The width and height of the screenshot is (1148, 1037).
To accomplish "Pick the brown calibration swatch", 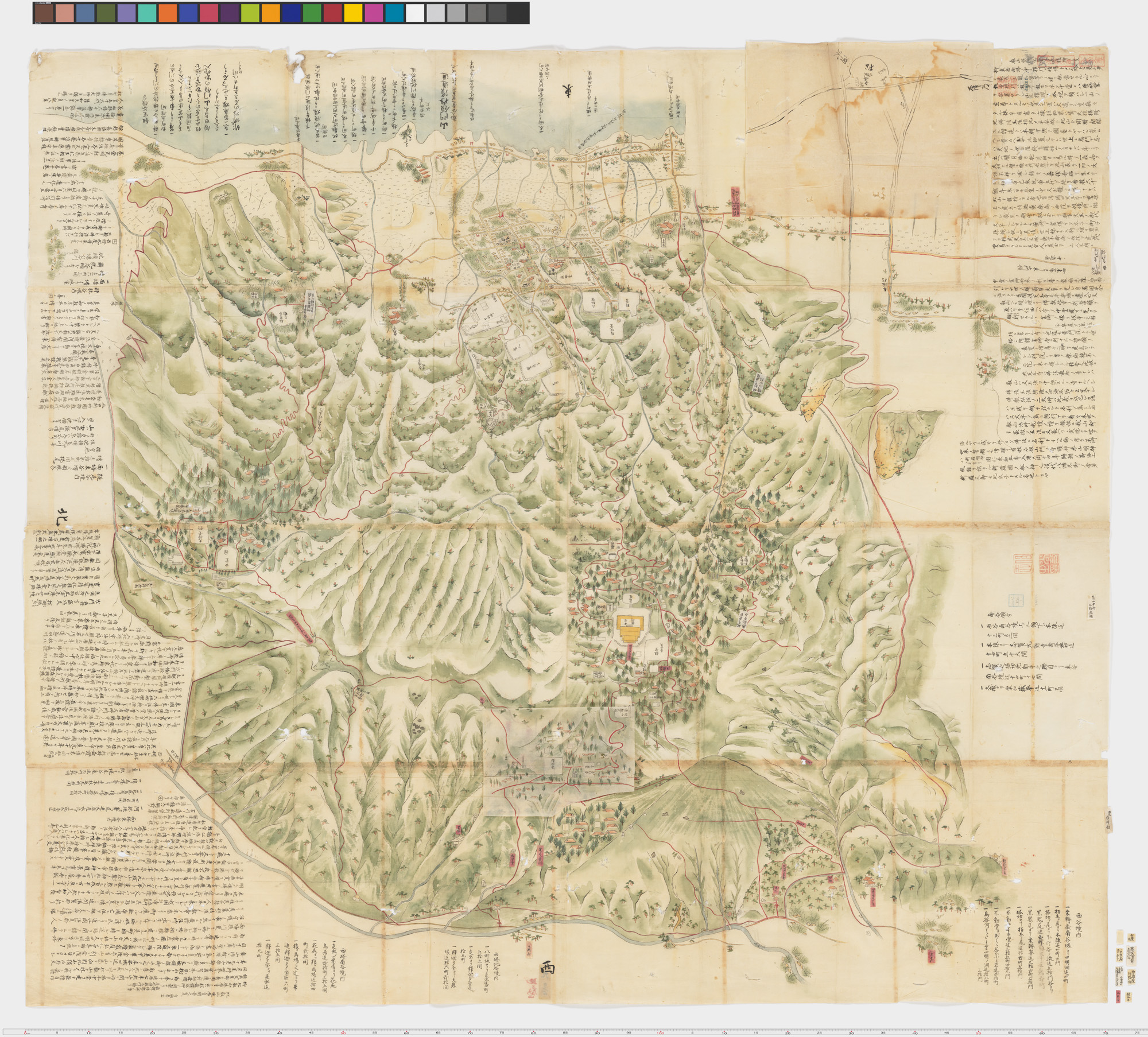I will tap(43, 13).
